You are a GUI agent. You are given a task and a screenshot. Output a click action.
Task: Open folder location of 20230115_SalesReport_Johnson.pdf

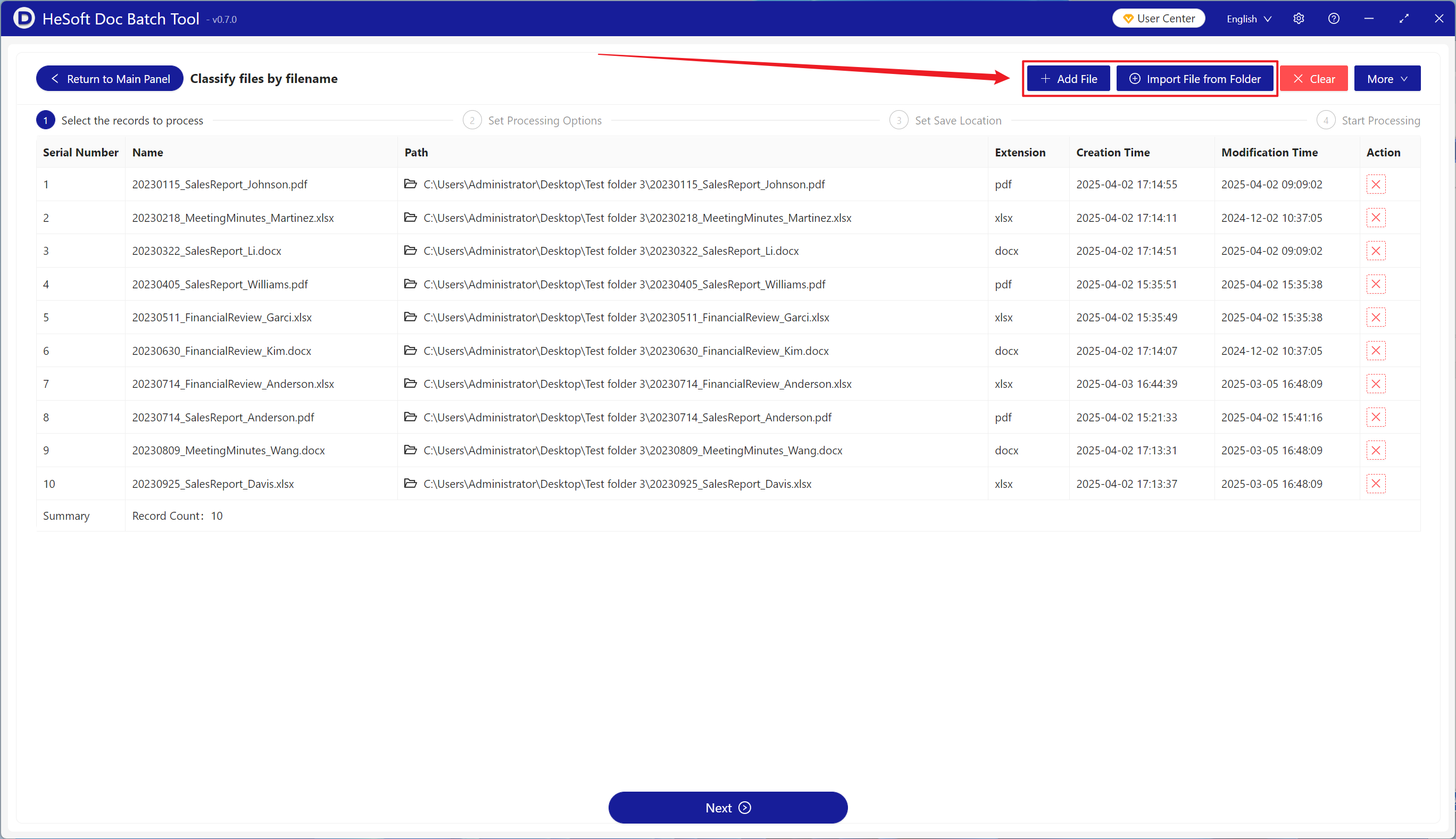tap(410, 184)
